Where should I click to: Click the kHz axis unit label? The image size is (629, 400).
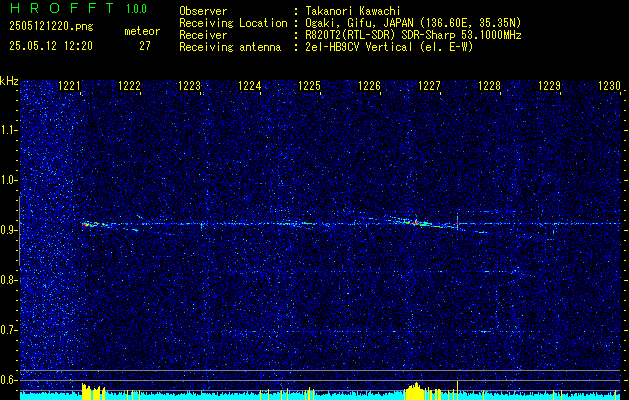pyautogui.click(x=9, y=81)
